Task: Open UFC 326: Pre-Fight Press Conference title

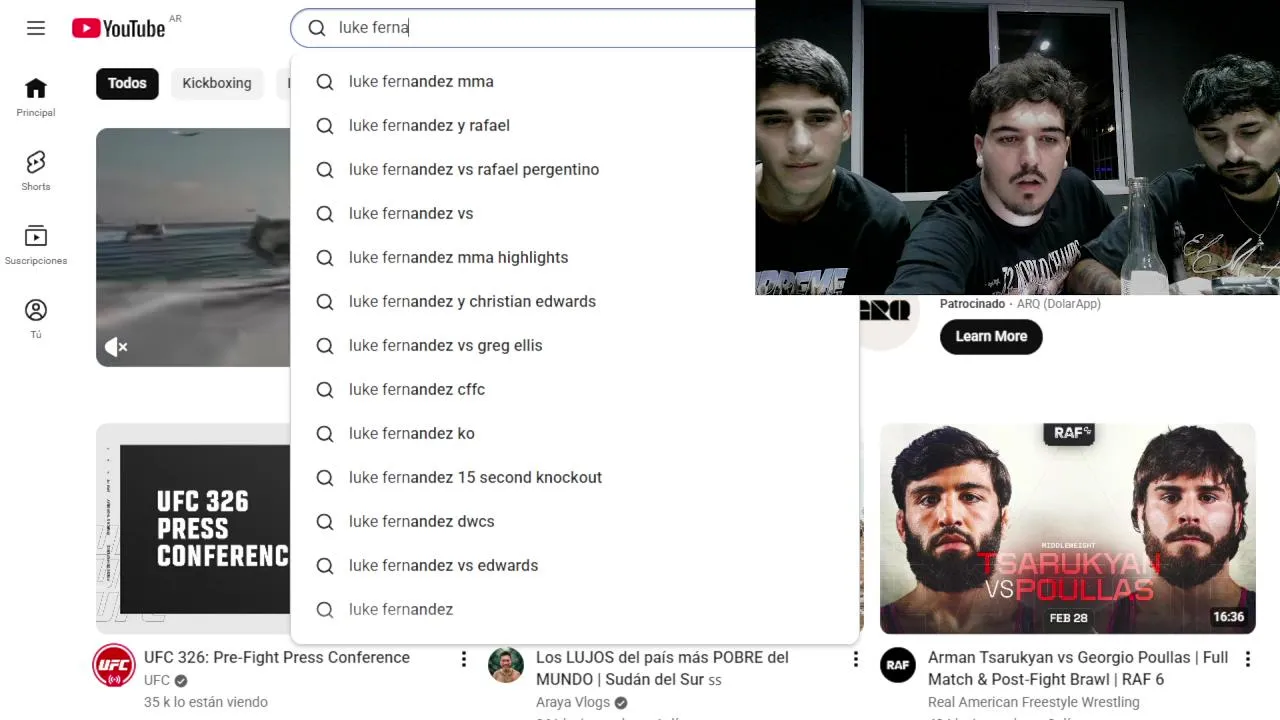Action: point(277,657)
